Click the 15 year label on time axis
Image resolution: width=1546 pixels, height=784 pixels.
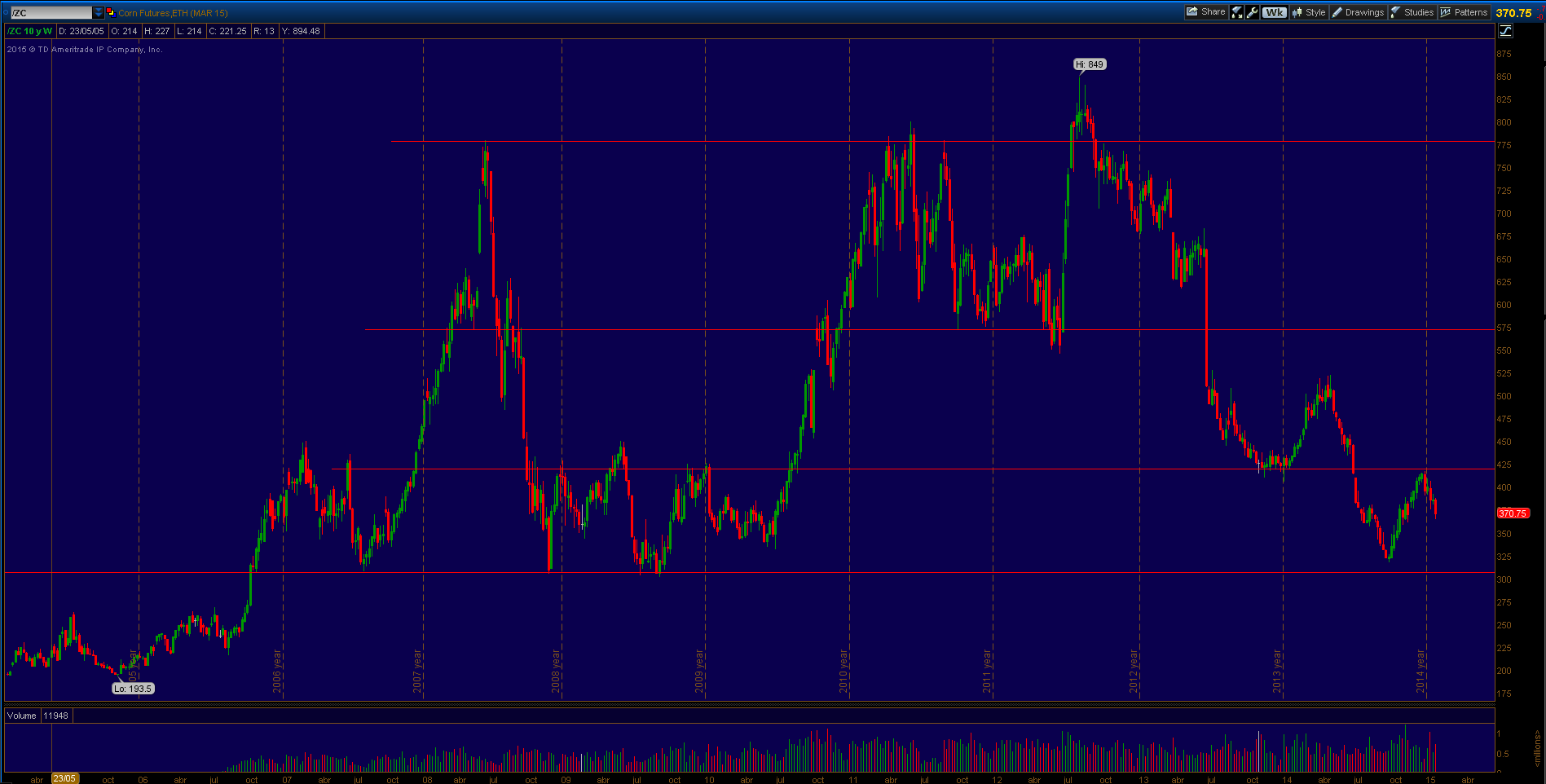(x=1429, y=780)
